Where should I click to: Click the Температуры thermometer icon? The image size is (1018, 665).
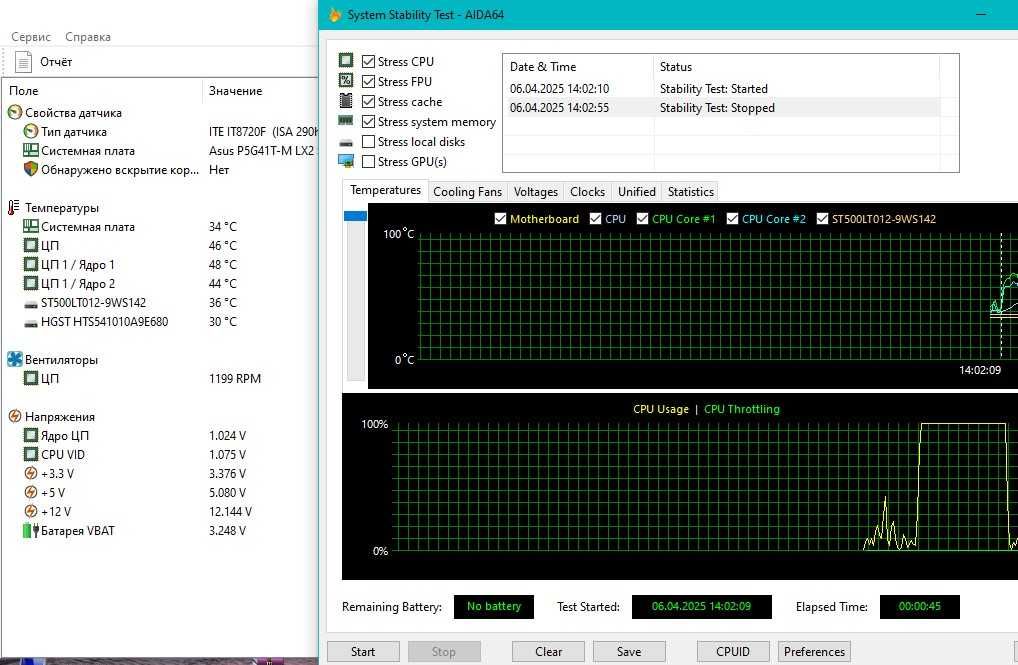coord(14,207)
